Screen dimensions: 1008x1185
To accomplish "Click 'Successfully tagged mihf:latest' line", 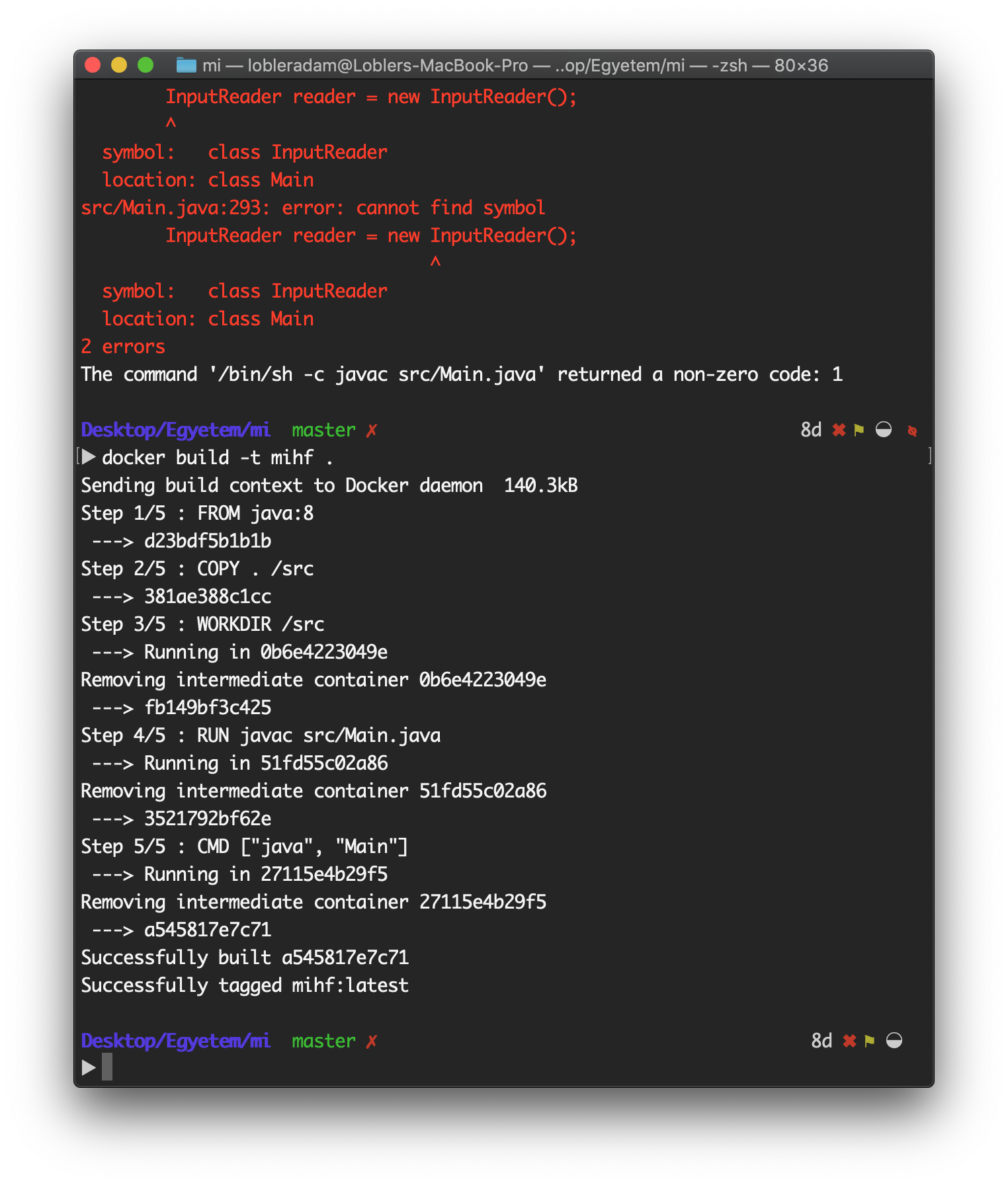I will [x=245, y=985].
